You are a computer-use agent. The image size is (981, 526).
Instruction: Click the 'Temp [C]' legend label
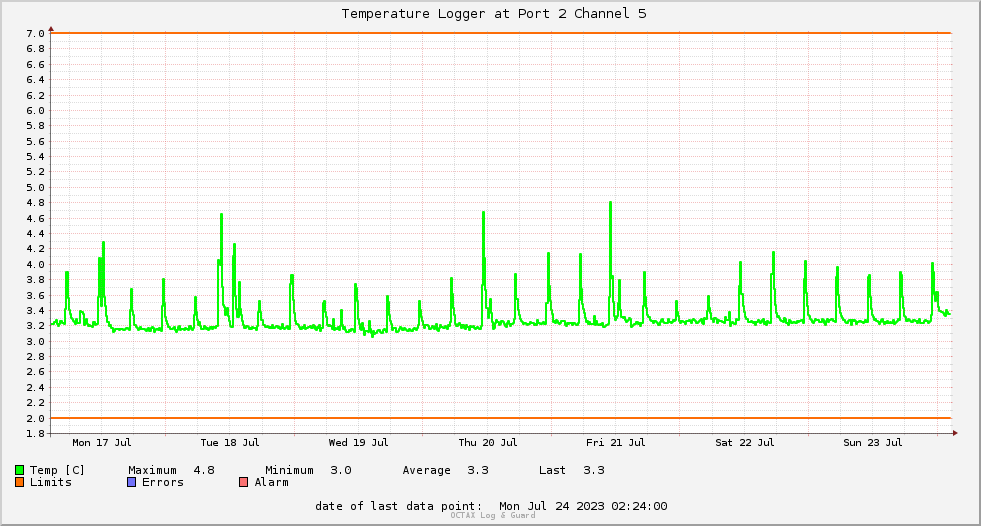click(x=57, y=470)
